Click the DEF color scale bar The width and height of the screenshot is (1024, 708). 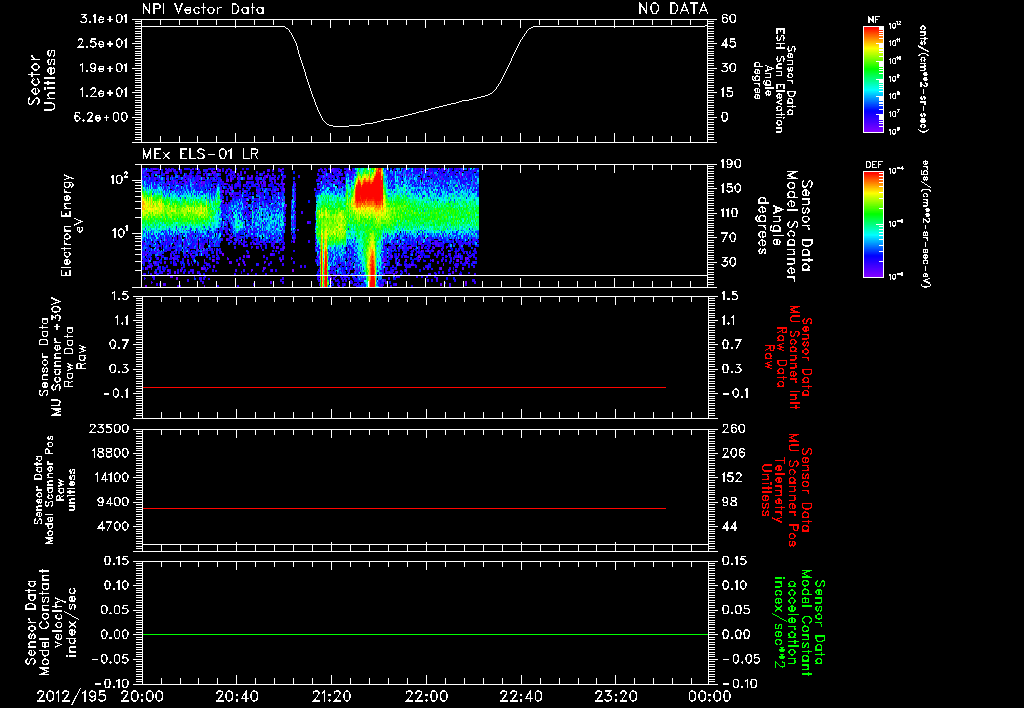(873, 223)
